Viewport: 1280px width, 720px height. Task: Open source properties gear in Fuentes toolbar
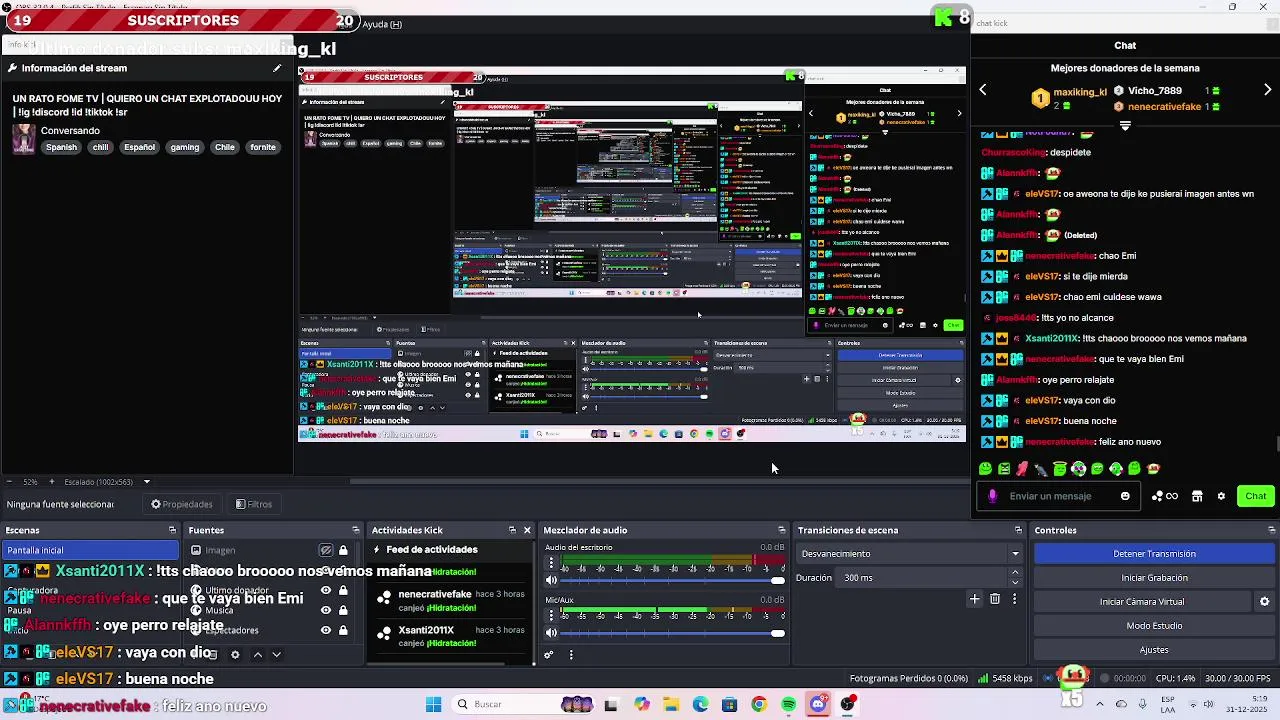click(235, 654)
